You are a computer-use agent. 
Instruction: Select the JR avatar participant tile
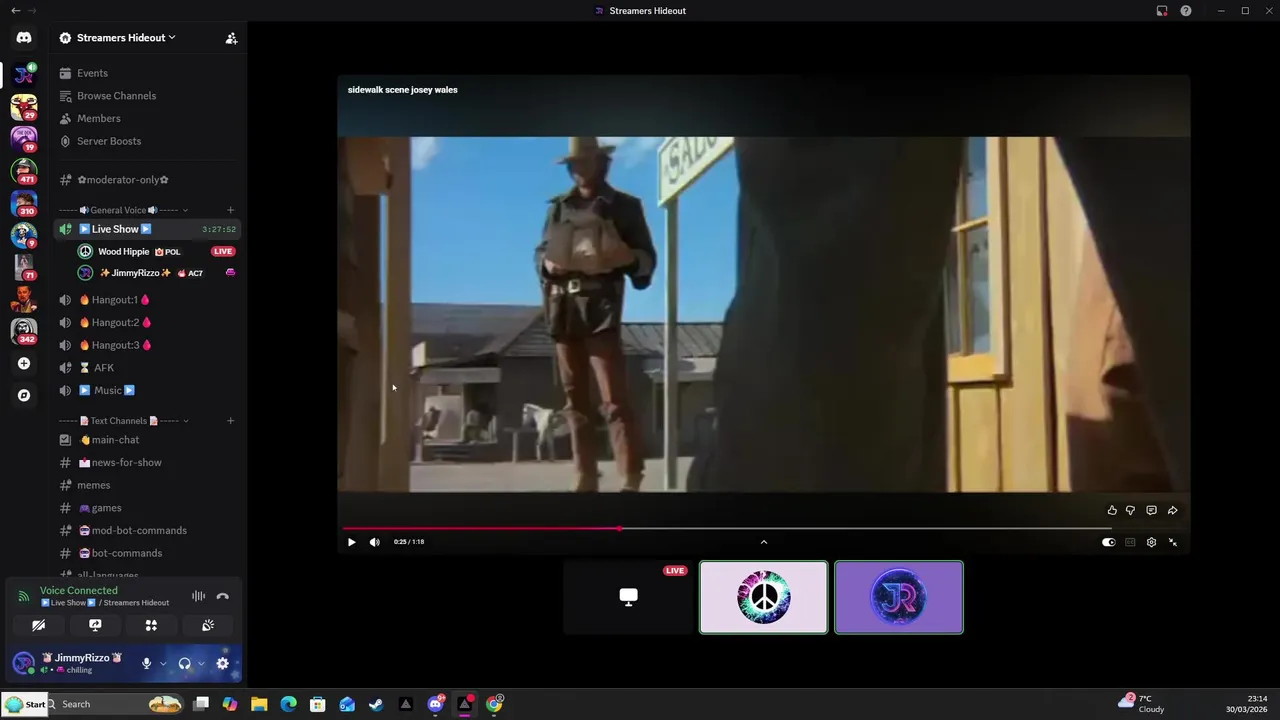coord(899,597)
